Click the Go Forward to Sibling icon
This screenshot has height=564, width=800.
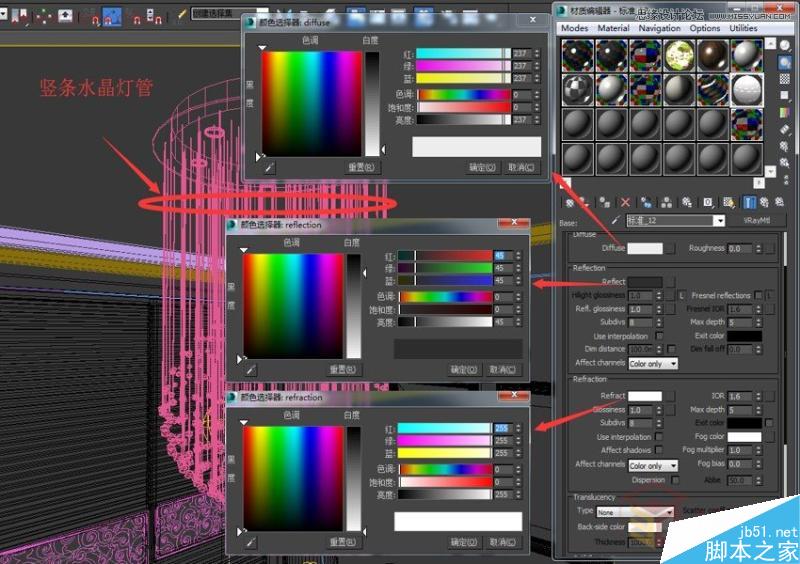tap(780, 203)
